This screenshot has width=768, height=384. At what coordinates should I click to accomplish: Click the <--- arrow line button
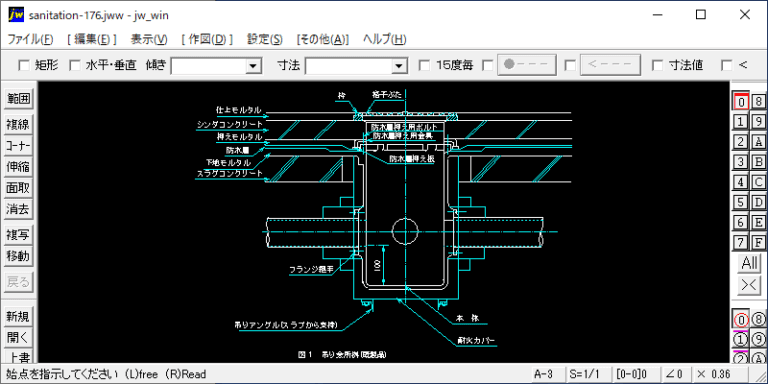coord(610,65)
